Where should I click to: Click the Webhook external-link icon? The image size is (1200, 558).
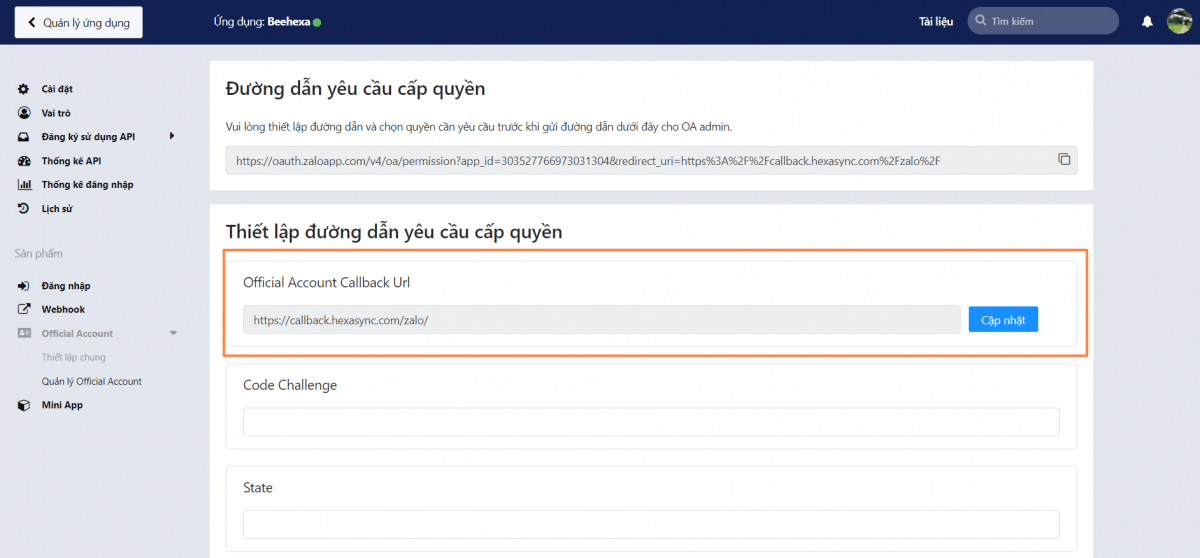click(24, 310)
